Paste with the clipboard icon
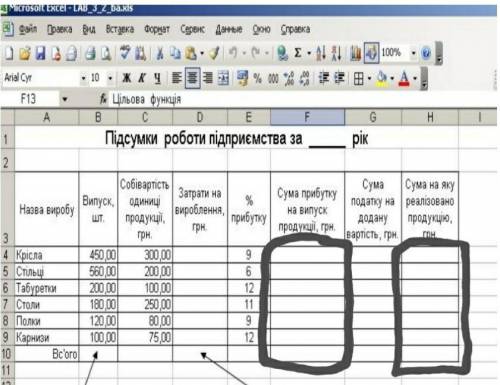Image resolution: width=500 pixels, height=385 pixels. click(191, 53)
